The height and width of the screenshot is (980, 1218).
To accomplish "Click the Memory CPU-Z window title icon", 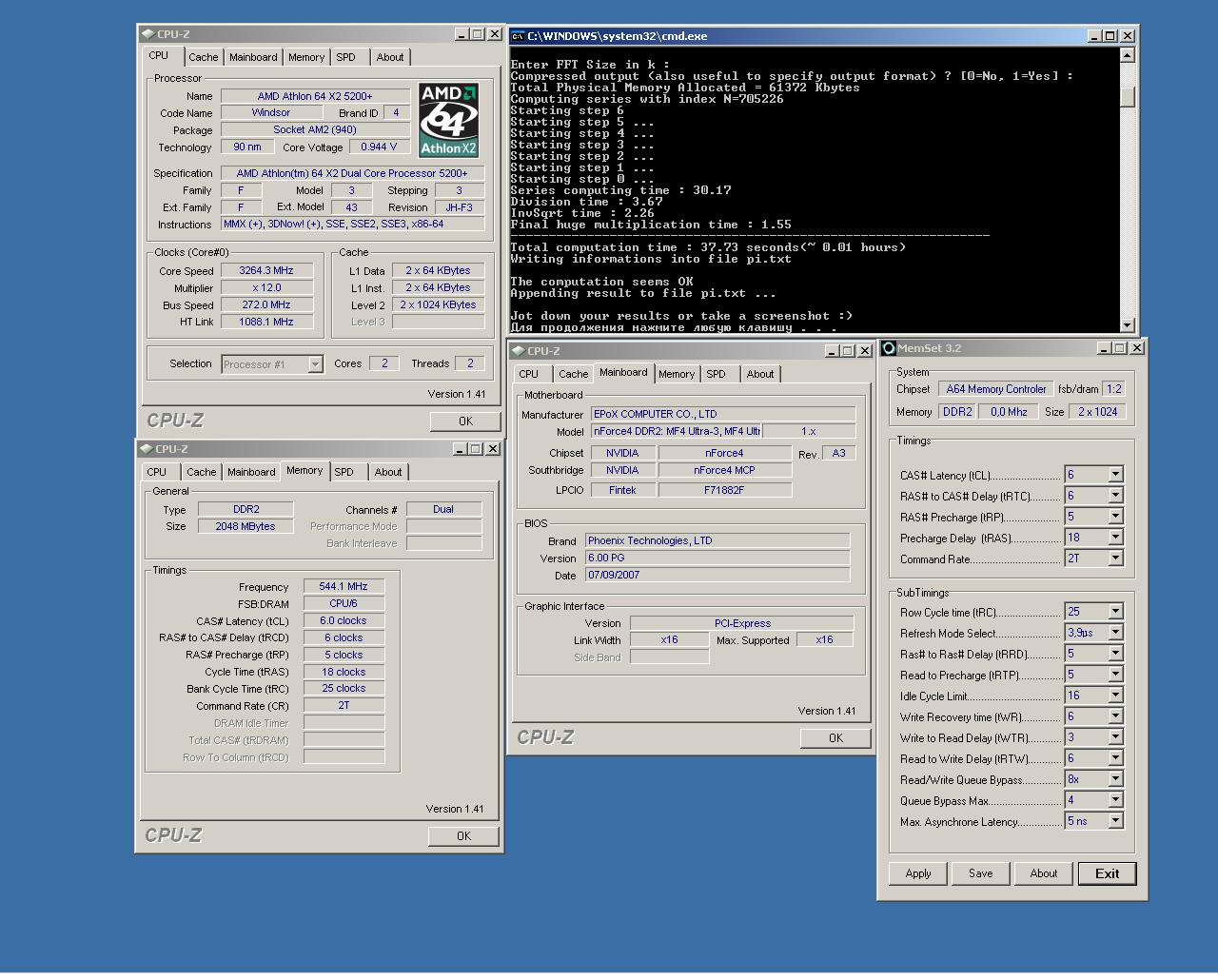I will tap(147, 449).
